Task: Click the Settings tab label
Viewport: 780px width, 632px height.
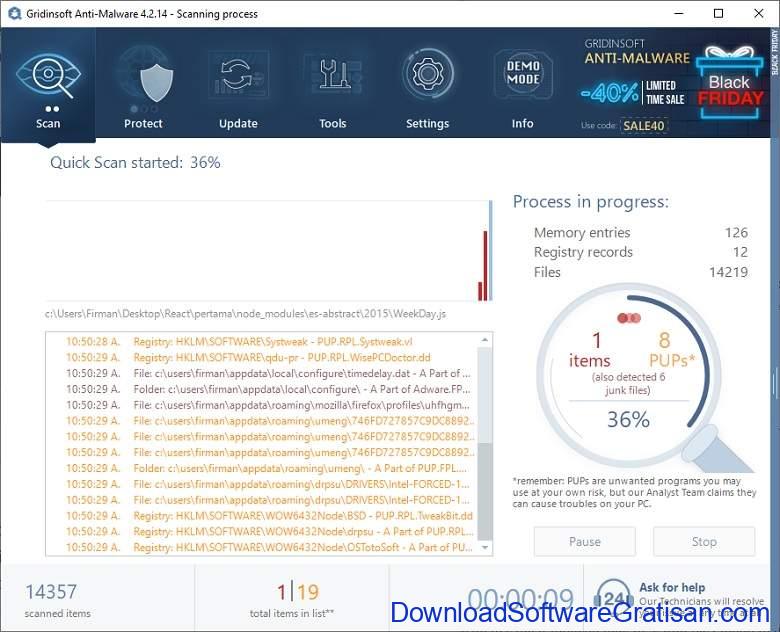Action: point(428,123)
